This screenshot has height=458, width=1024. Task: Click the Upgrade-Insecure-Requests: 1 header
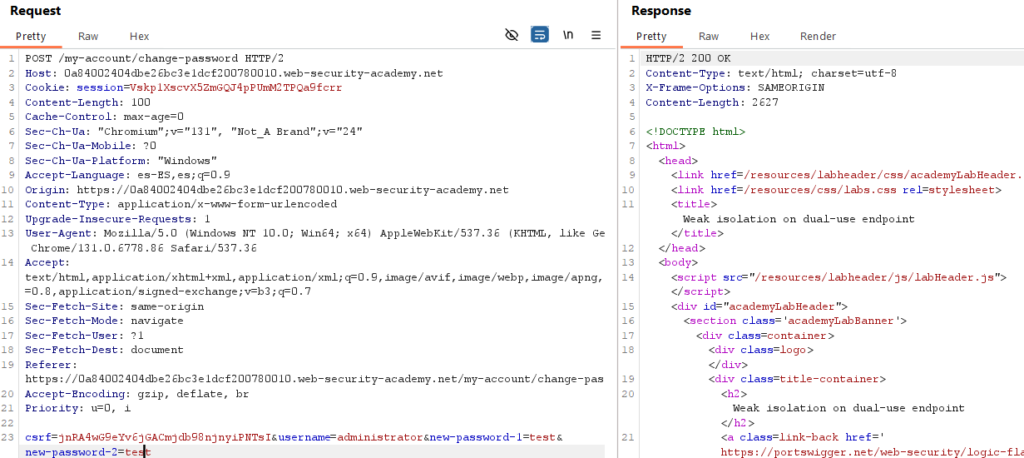[118, 219]
